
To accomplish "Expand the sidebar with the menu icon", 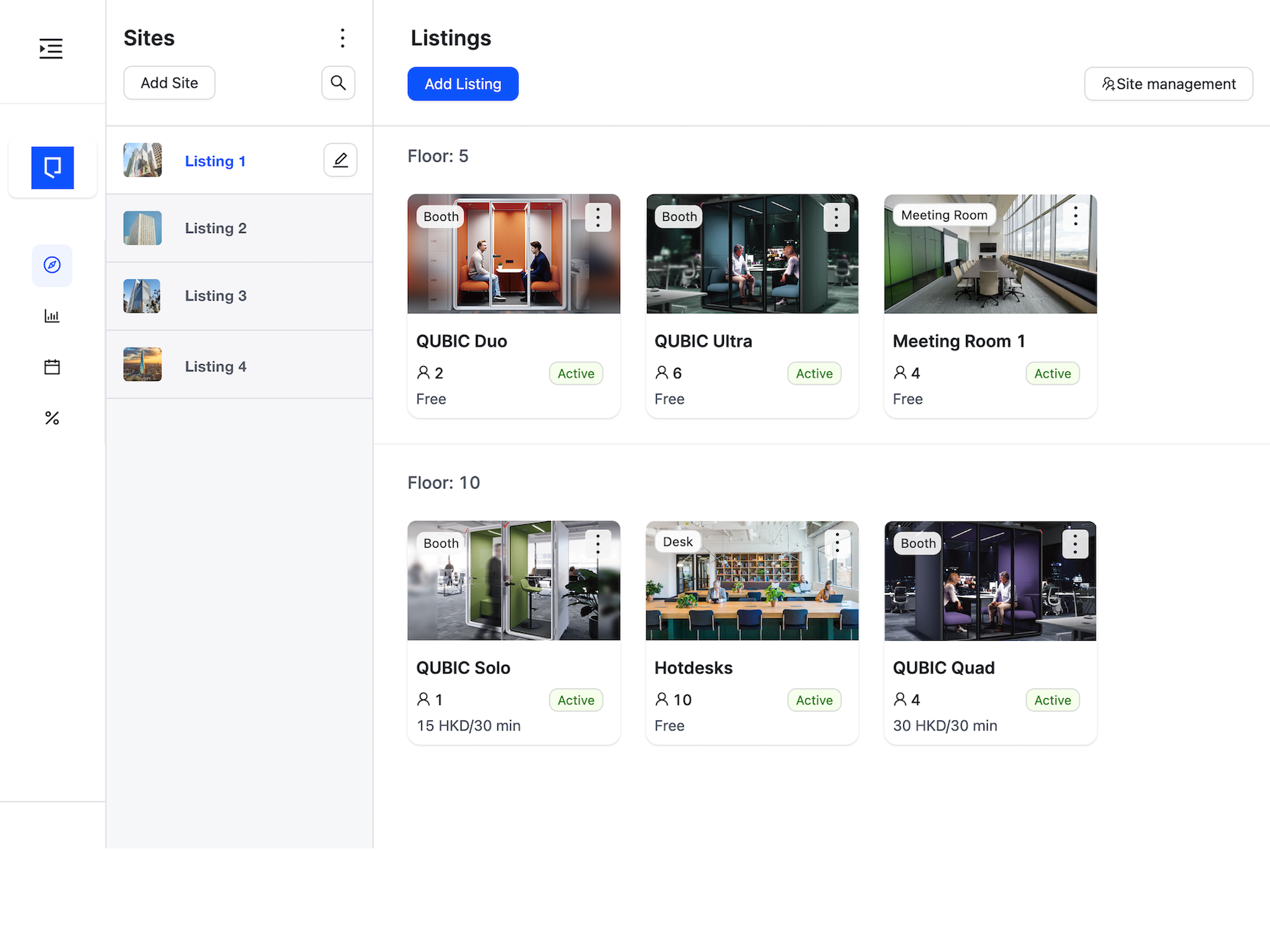I will (51, 49).
